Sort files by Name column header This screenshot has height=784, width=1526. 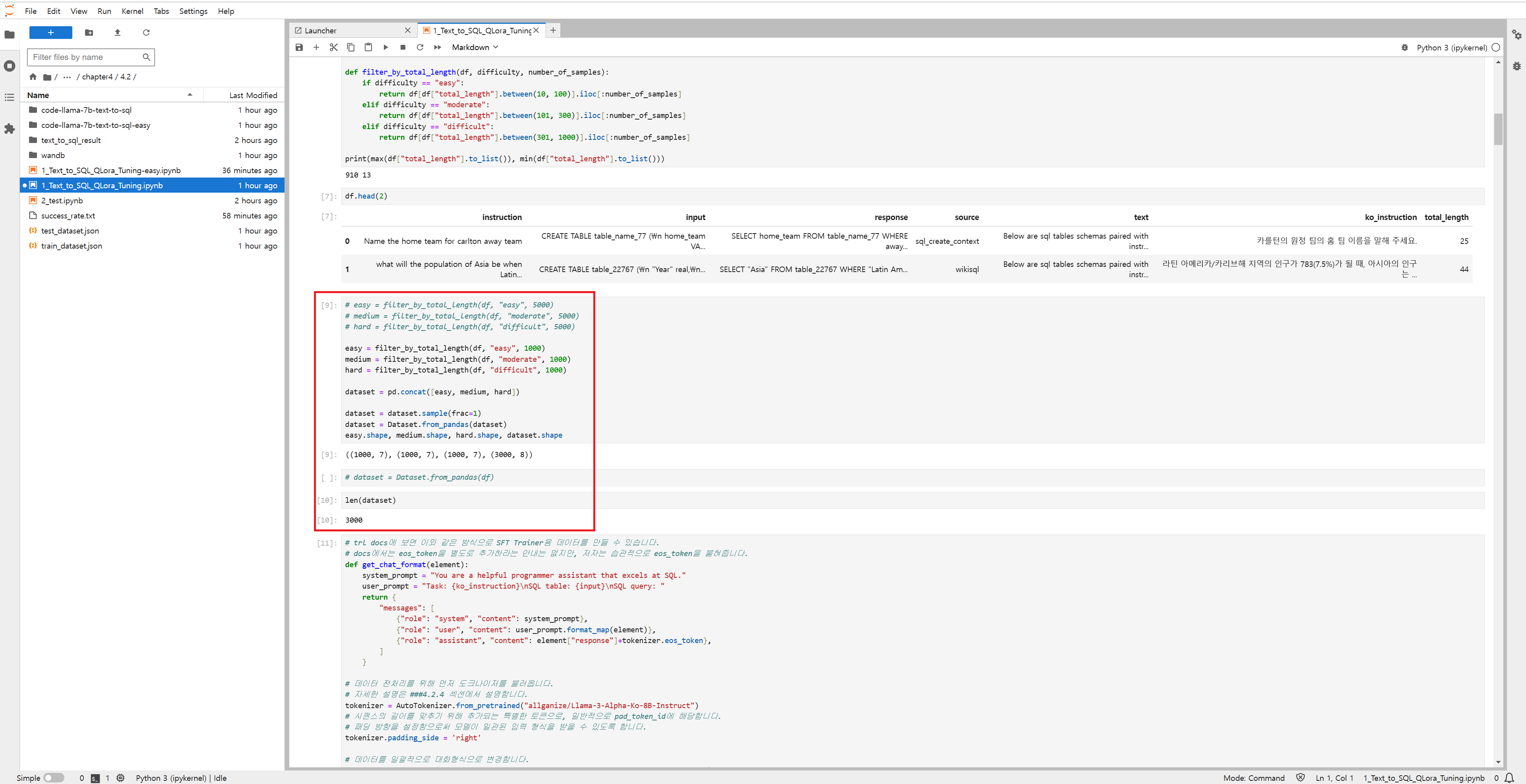[39, 95]
